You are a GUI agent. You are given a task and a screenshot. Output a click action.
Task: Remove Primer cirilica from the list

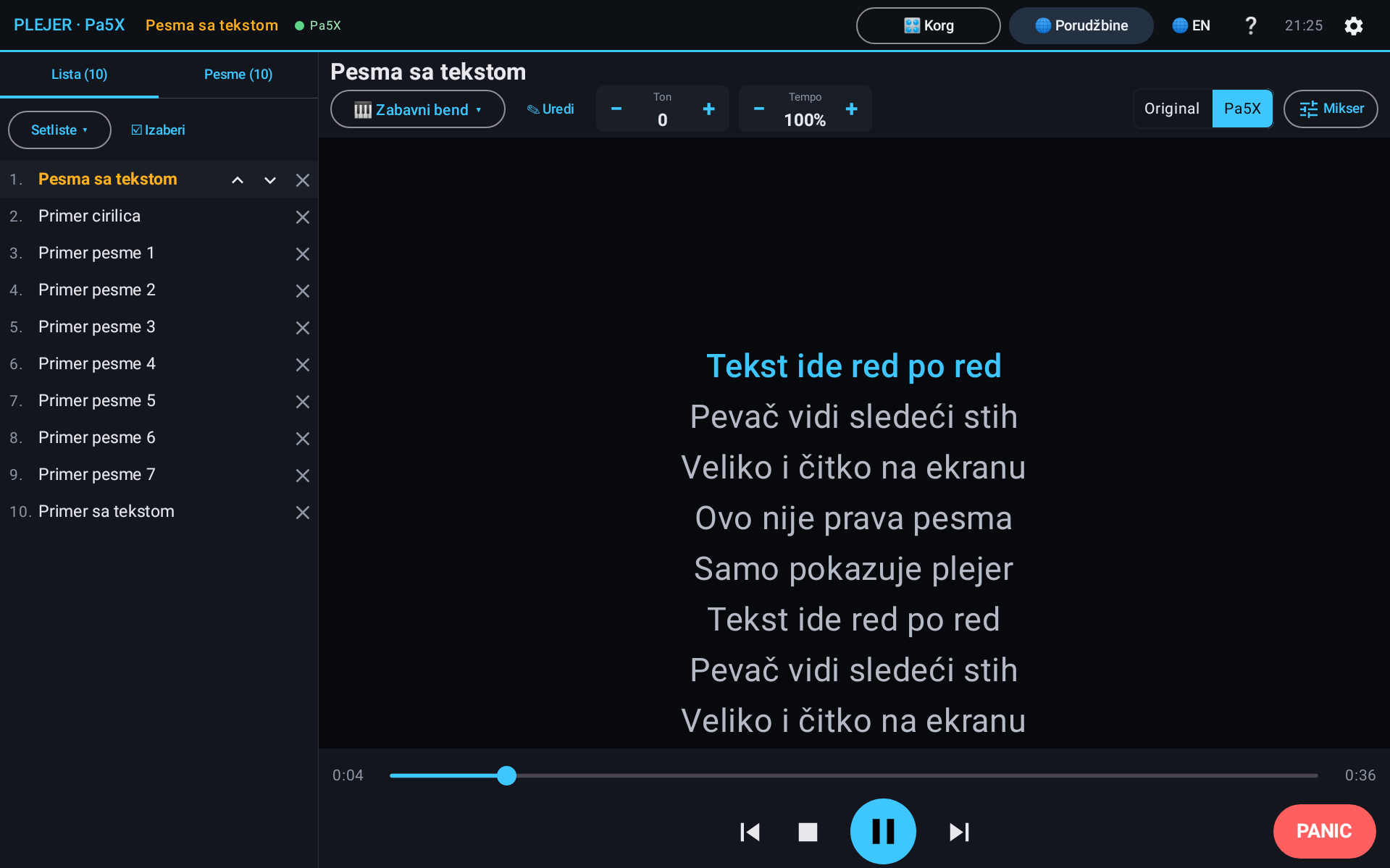tap(303, 217)
